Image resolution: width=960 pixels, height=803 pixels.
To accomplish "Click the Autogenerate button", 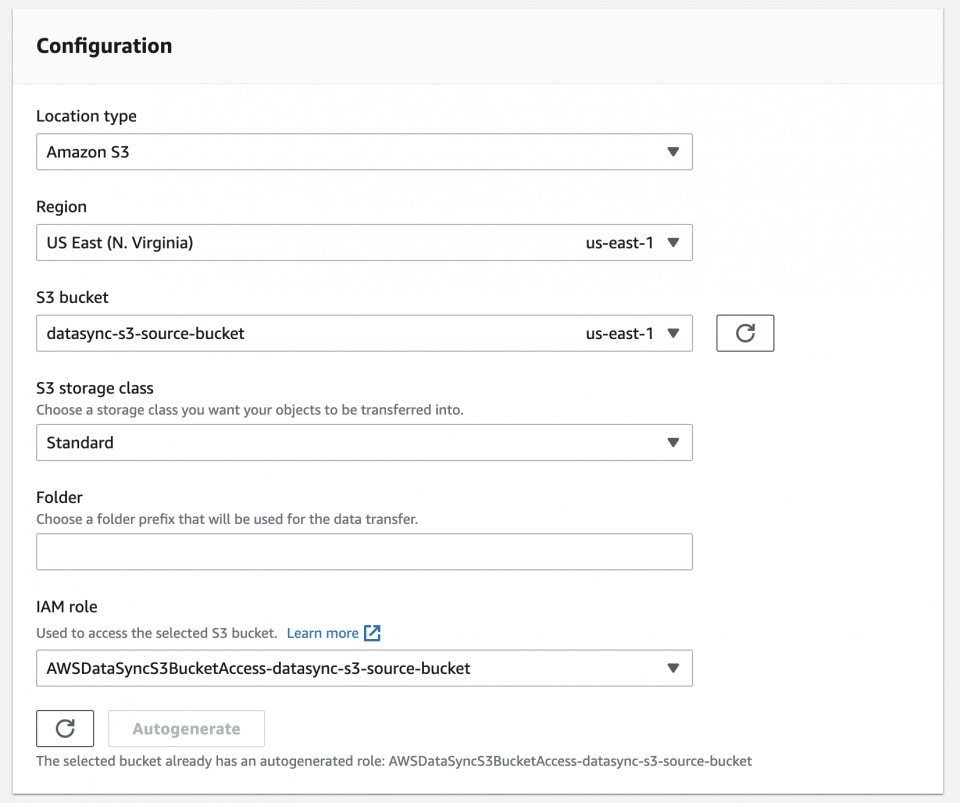I will [186, 728].
